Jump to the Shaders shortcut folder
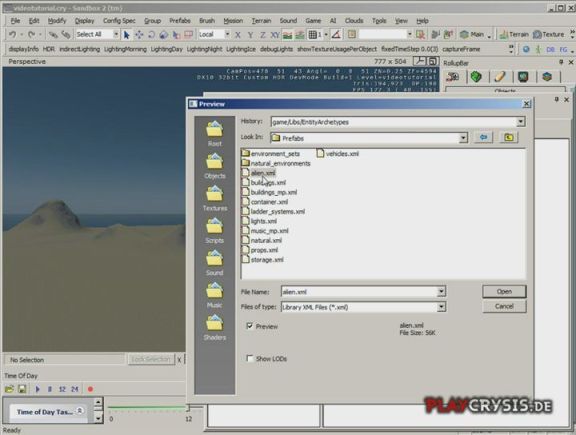 click(x=215, y=328)
